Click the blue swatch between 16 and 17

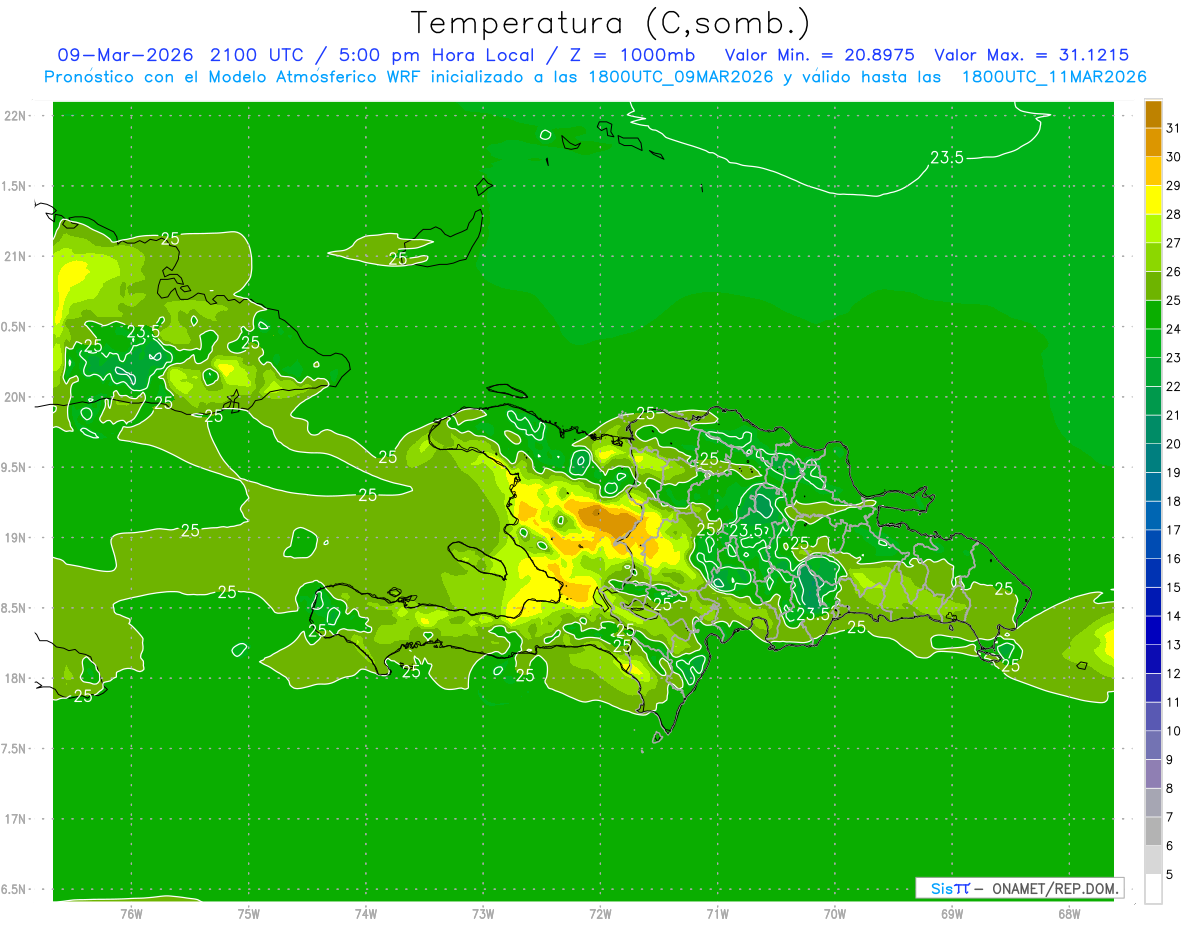click(x=1153, y=544)
